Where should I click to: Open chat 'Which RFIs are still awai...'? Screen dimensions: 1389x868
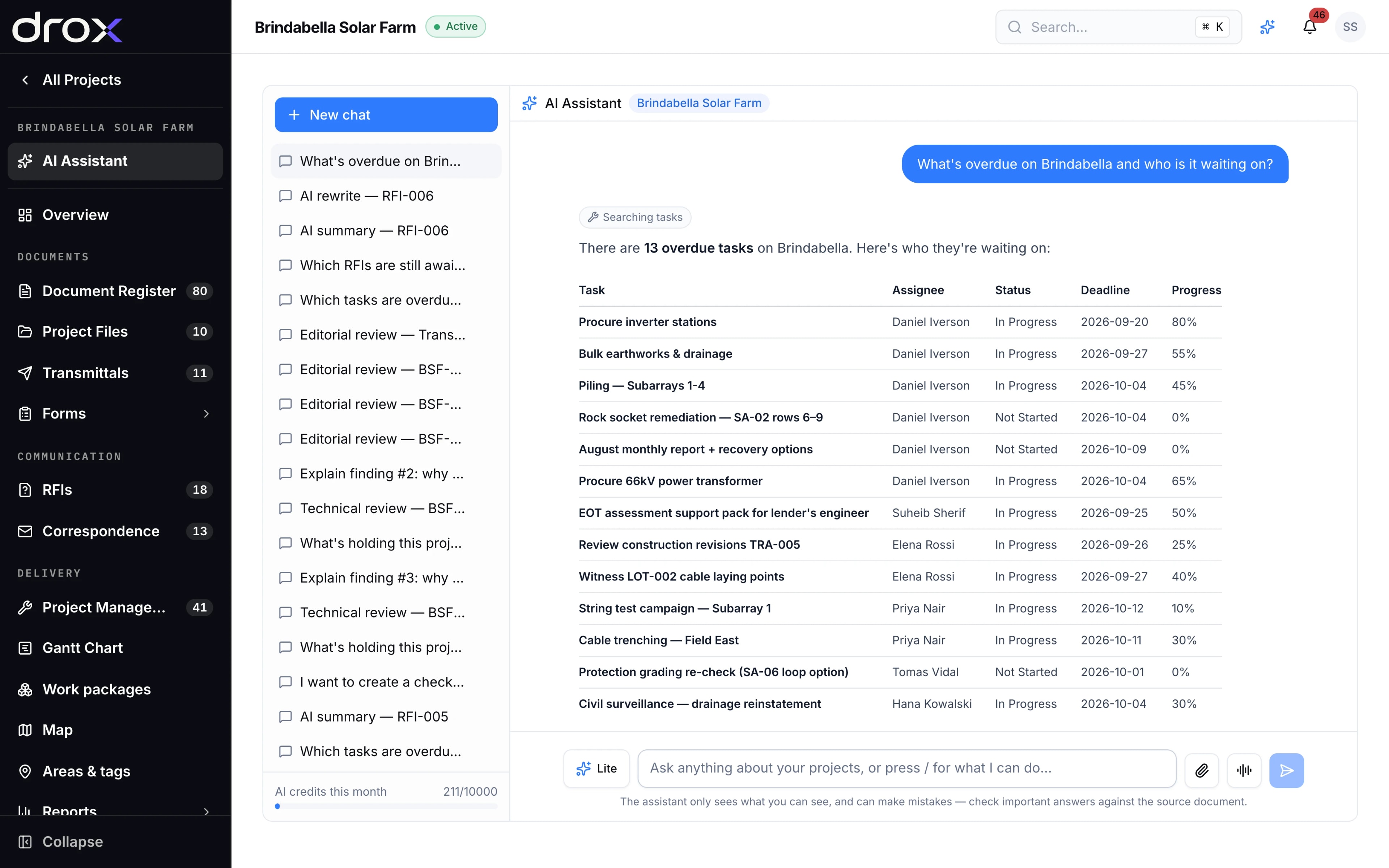tap(386, 265)
